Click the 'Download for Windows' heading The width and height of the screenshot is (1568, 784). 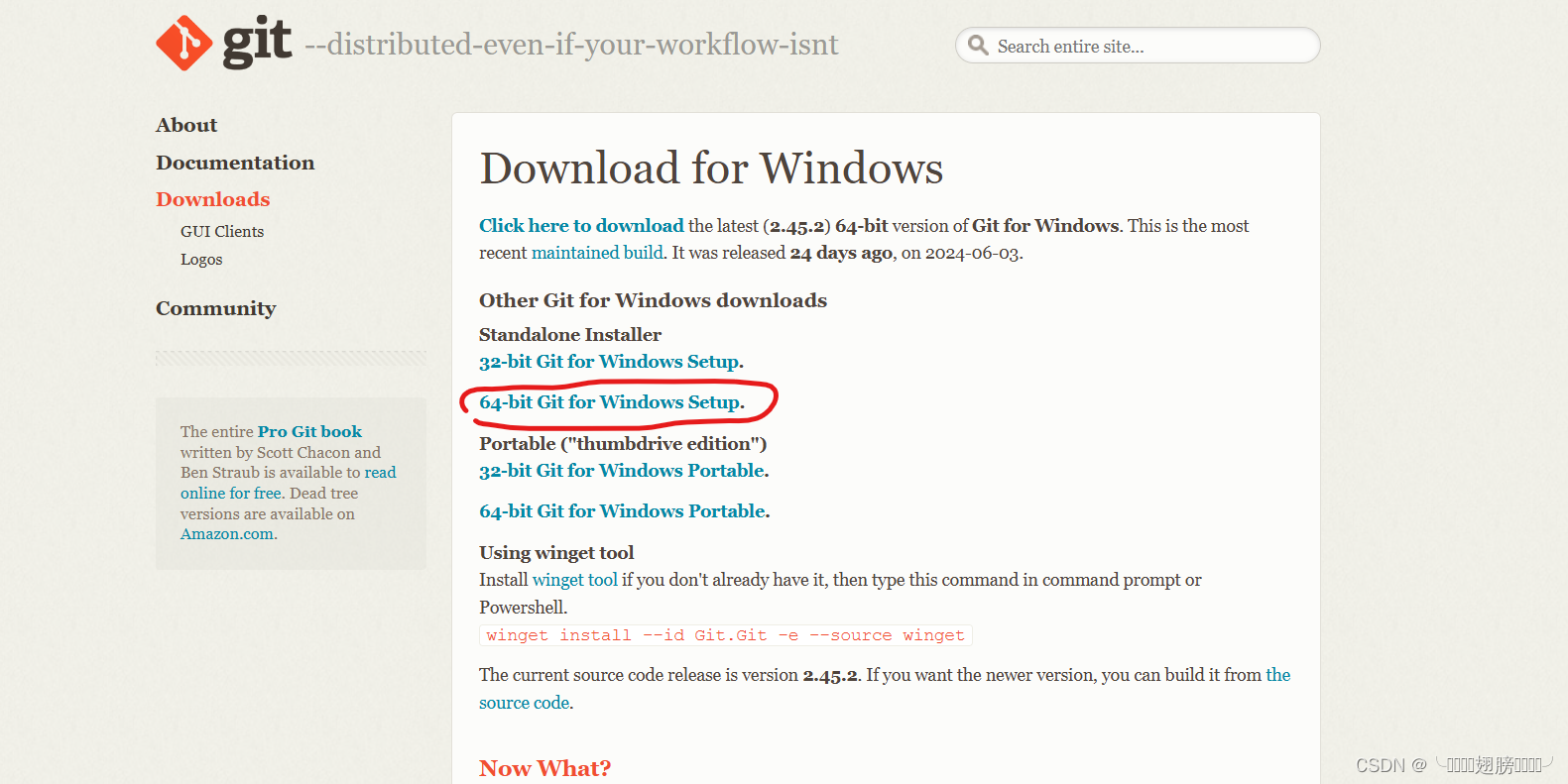coord(711,168)
